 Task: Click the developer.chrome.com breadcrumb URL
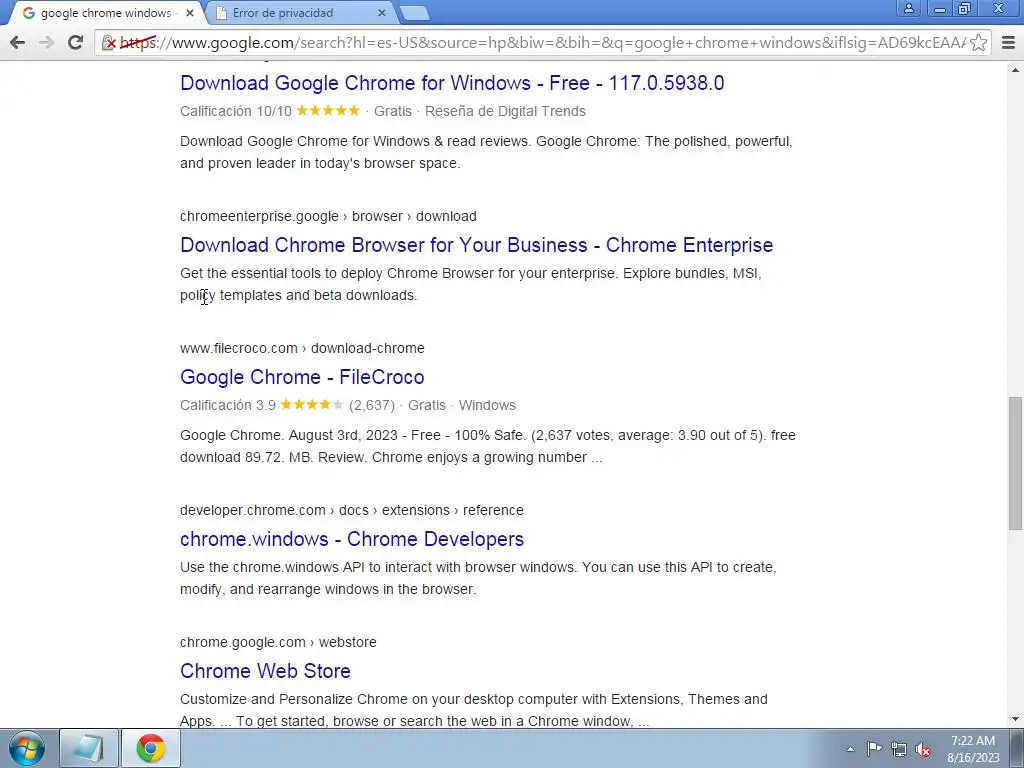pos(351,510)
